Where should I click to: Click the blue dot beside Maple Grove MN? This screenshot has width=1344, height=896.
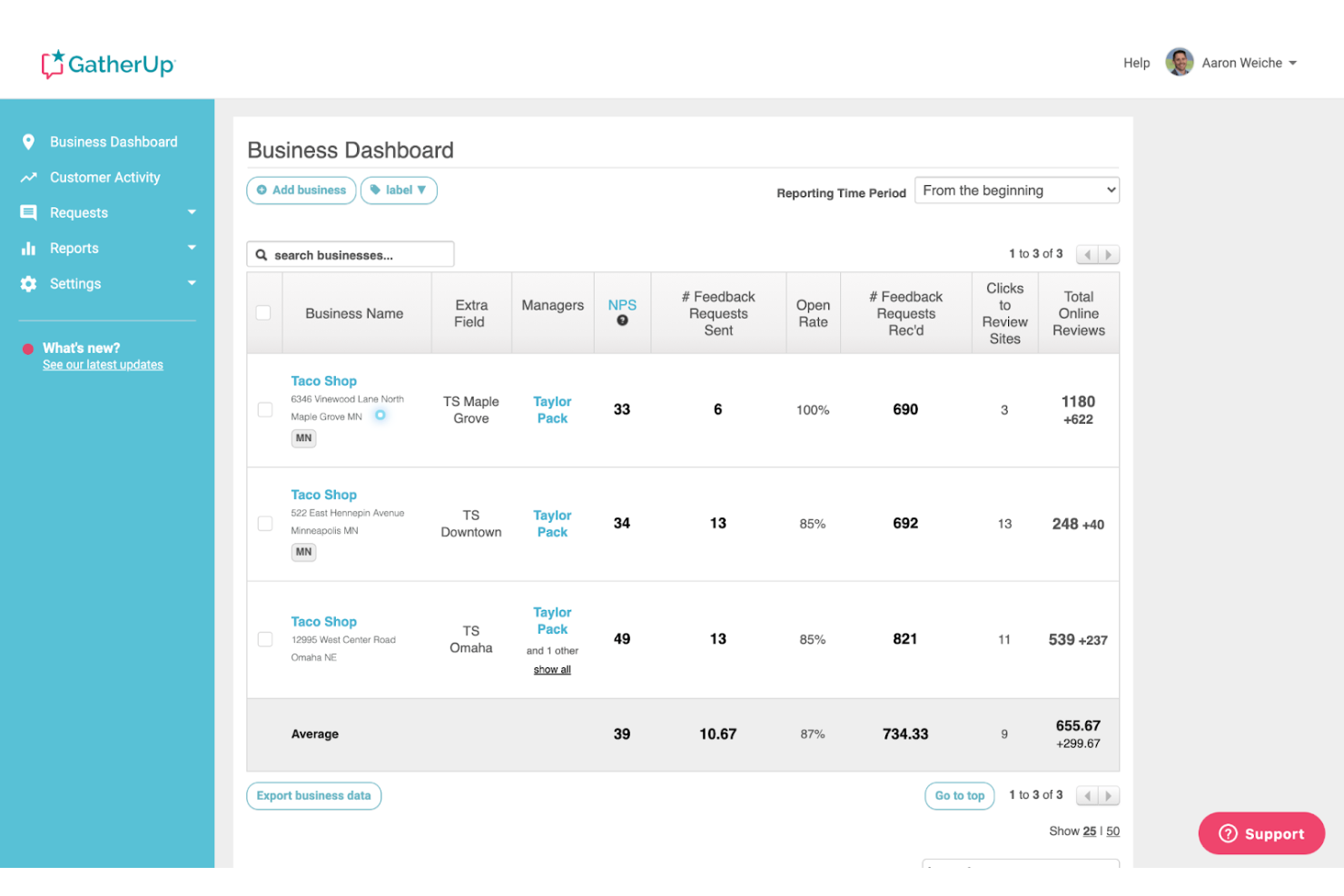coord(380,415)
